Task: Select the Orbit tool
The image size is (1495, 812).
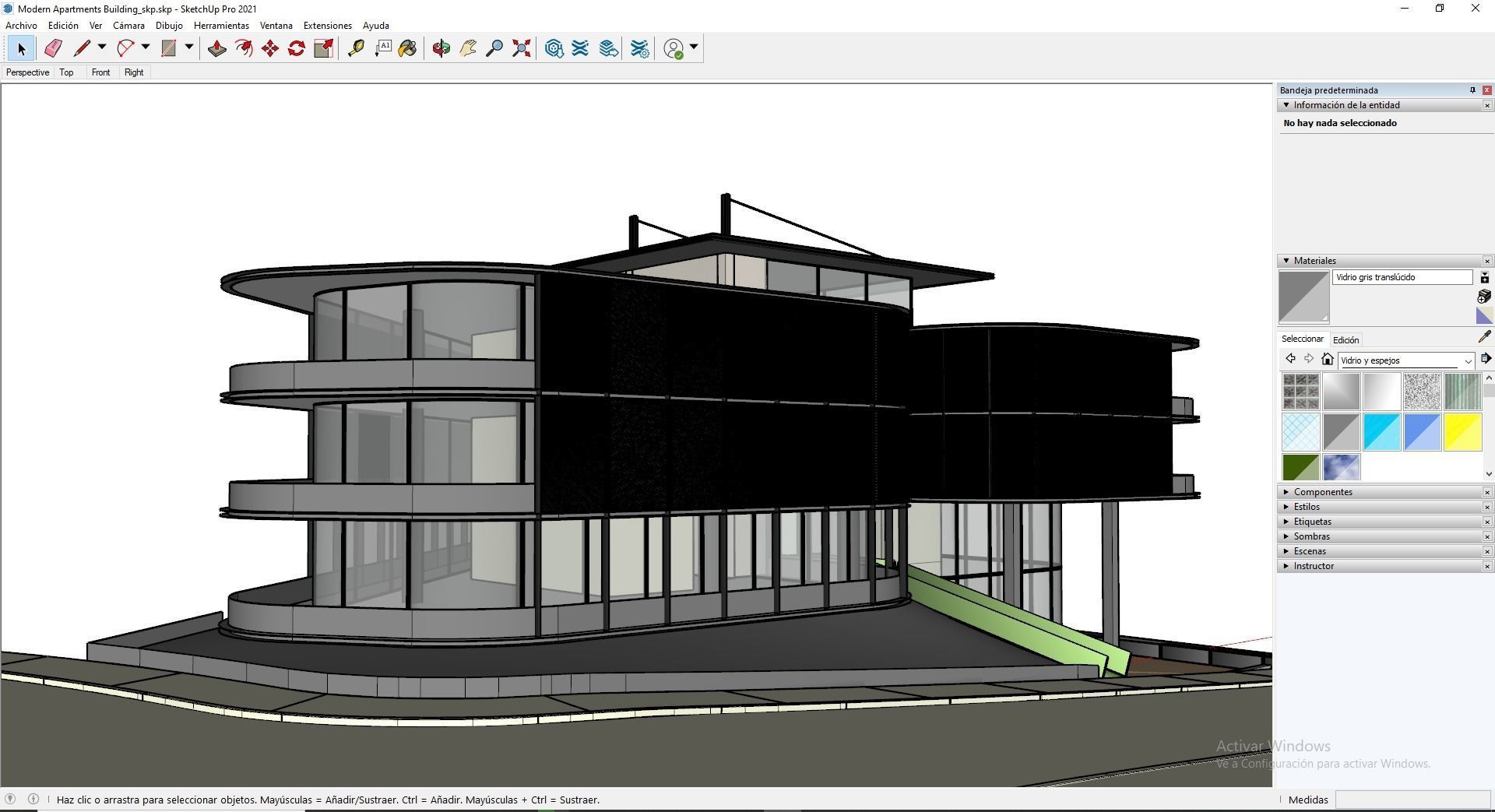Action: [441, 48]
